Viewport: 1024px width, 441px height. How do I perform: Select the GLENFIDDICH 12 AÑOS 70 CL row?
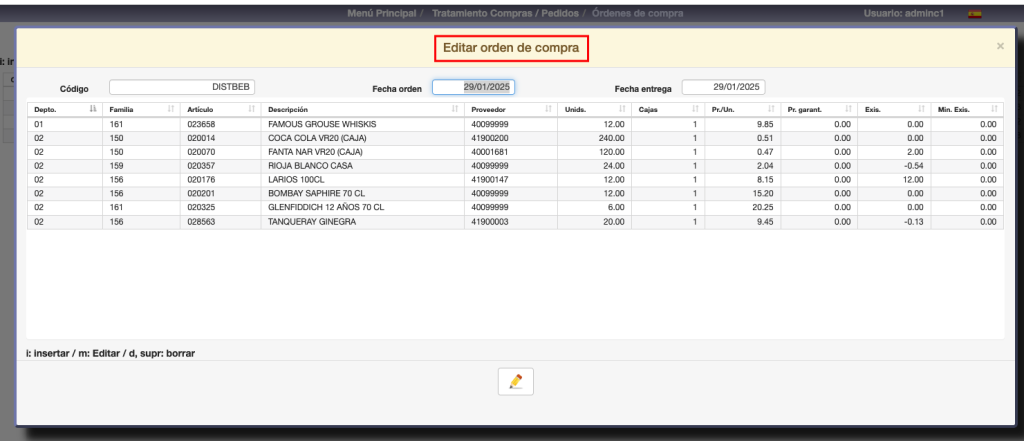(x=515, y=208)
